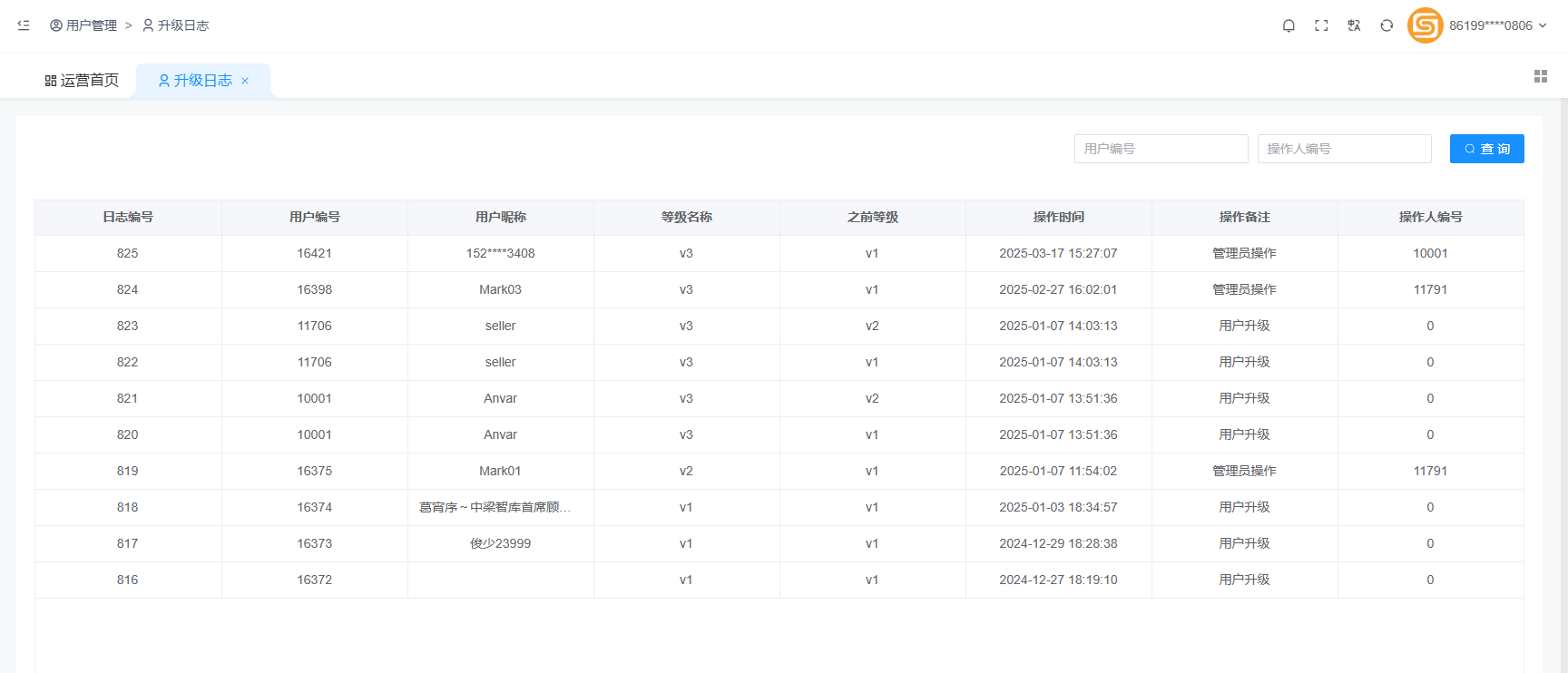Select the 升级日志 tab

click(195, 81)
